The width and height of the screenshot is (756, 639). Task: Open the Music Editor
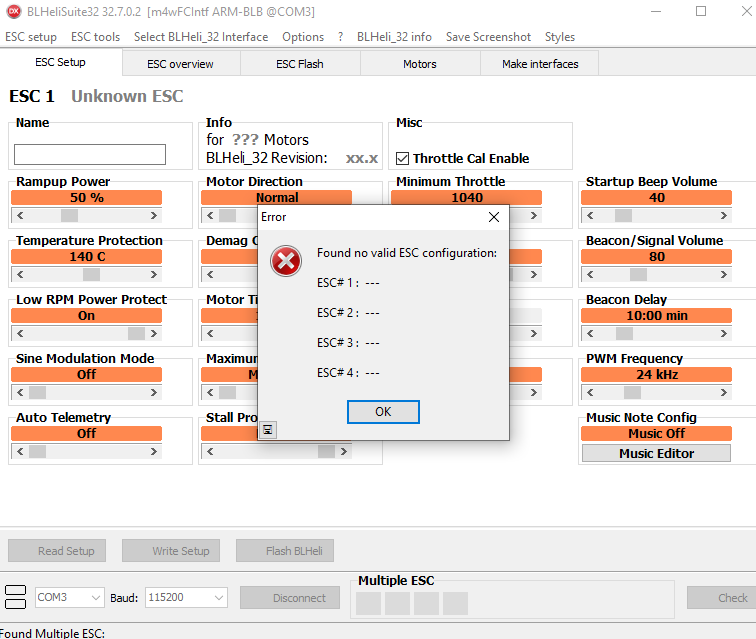[x=656, y=453]
